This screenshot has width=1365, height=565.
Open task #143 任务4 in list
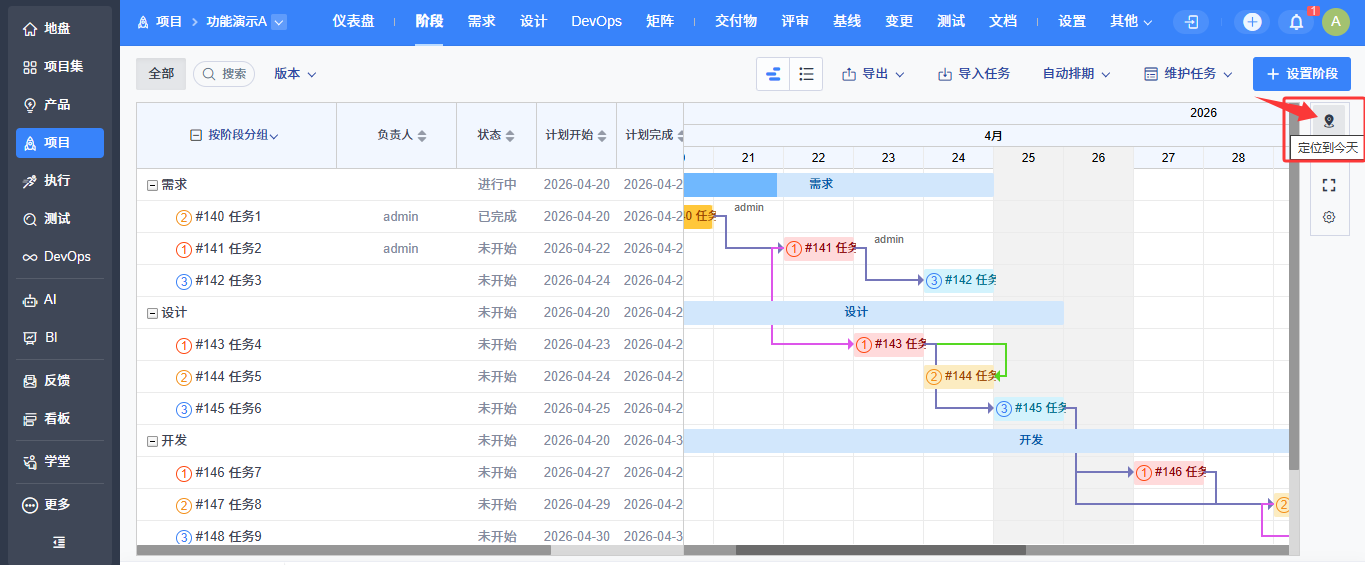click(228, 345)
